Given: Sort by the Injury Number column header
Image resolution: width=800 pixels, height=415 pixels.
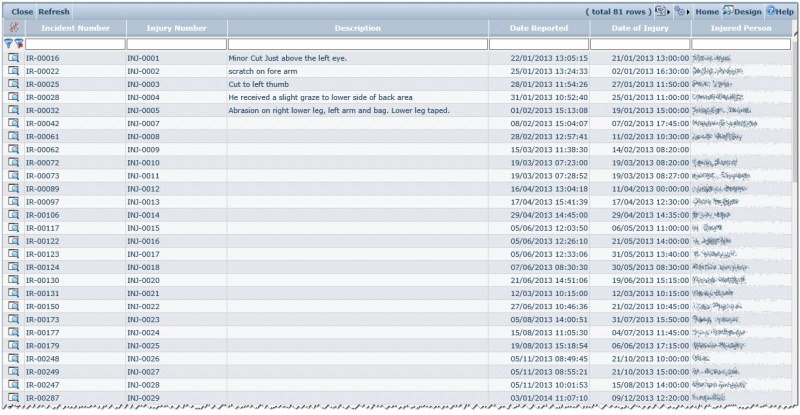Looking at the screenshot, I should (177, 28).
